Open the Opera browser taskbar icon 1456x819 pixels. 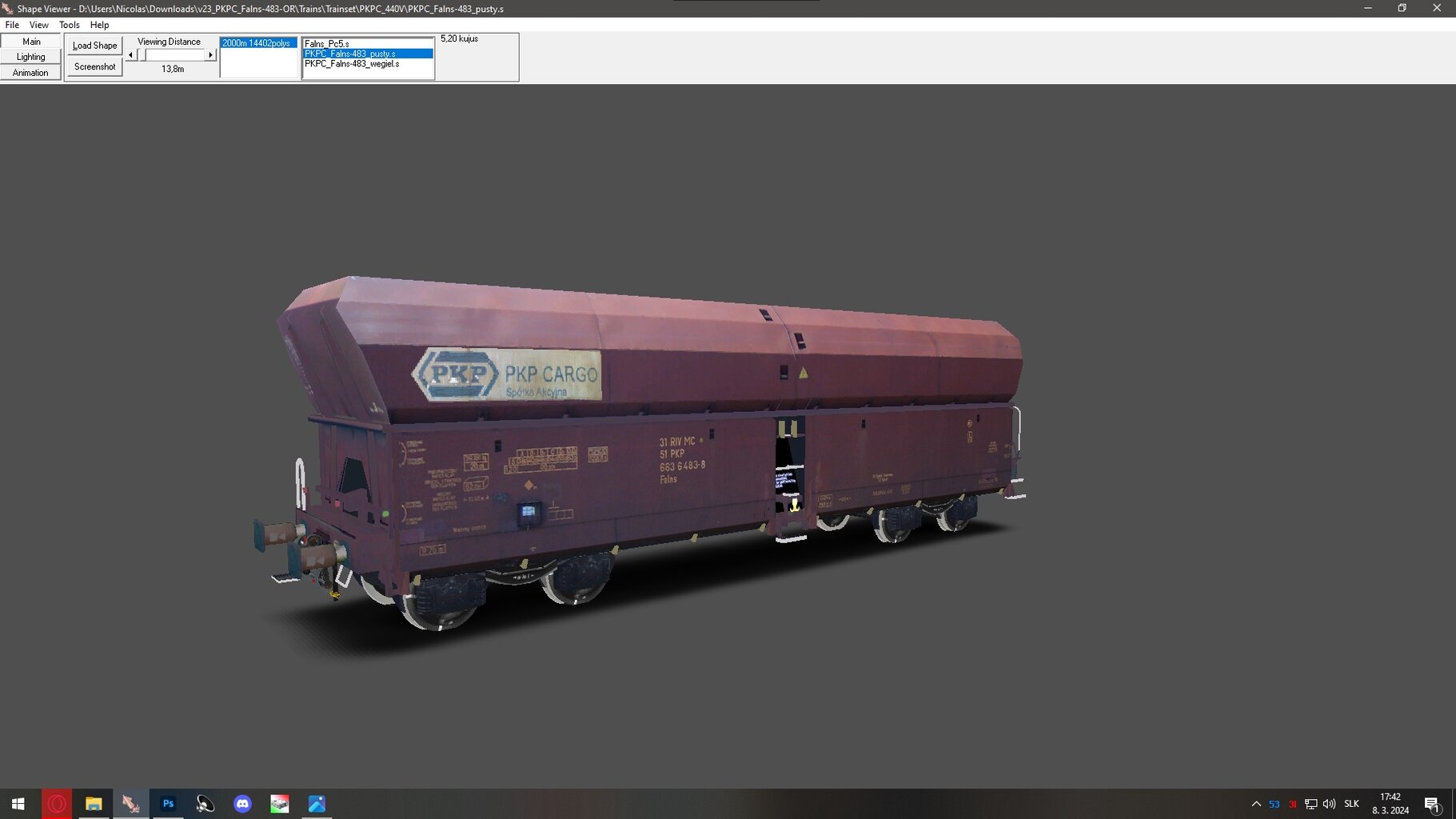click(x=57, y=804)
